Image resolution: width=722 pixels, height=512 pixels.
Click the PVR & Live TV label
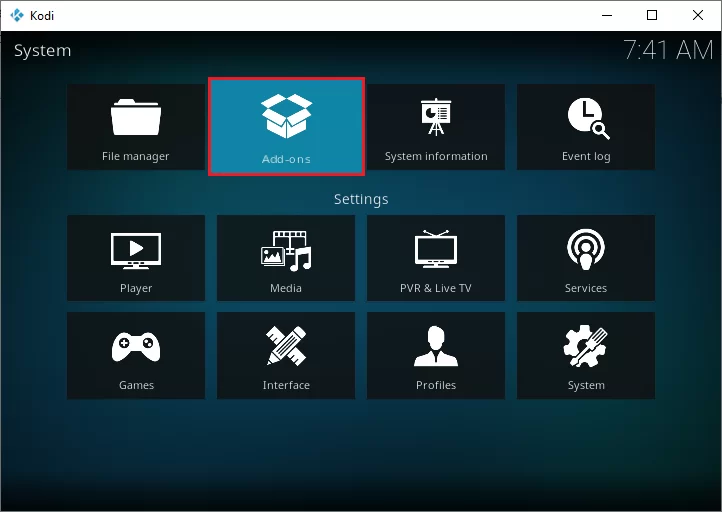coord(436,288)
